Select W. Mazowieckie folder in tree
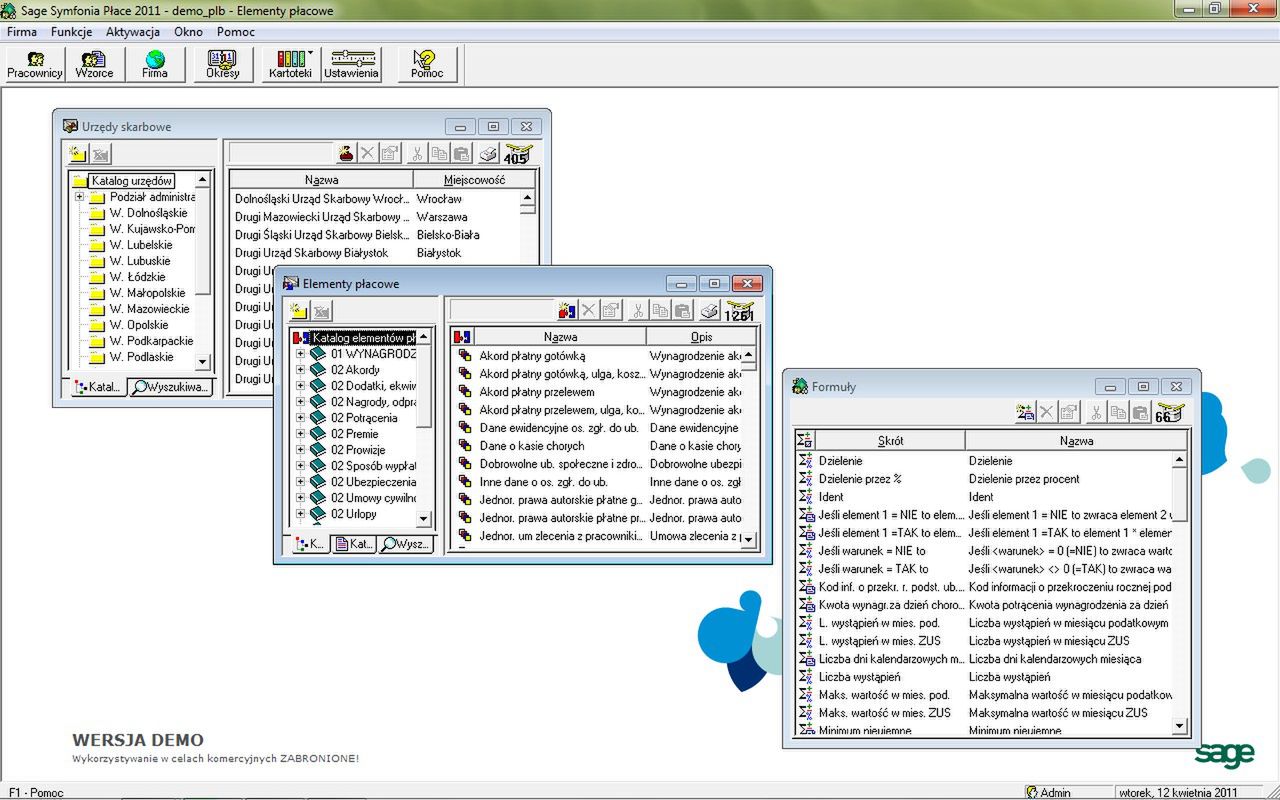The height and width of the screenshot is (800, 1280). click(149, 309)
